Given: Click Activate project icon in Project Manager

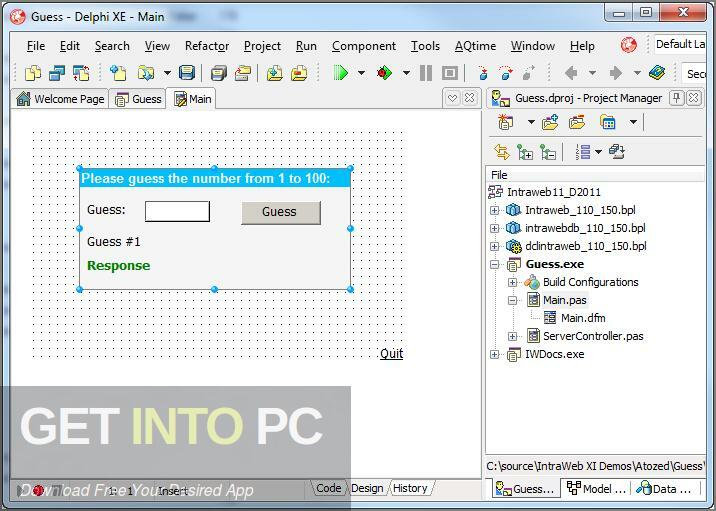Looking at the screenshot, I should tap(506, 122).
